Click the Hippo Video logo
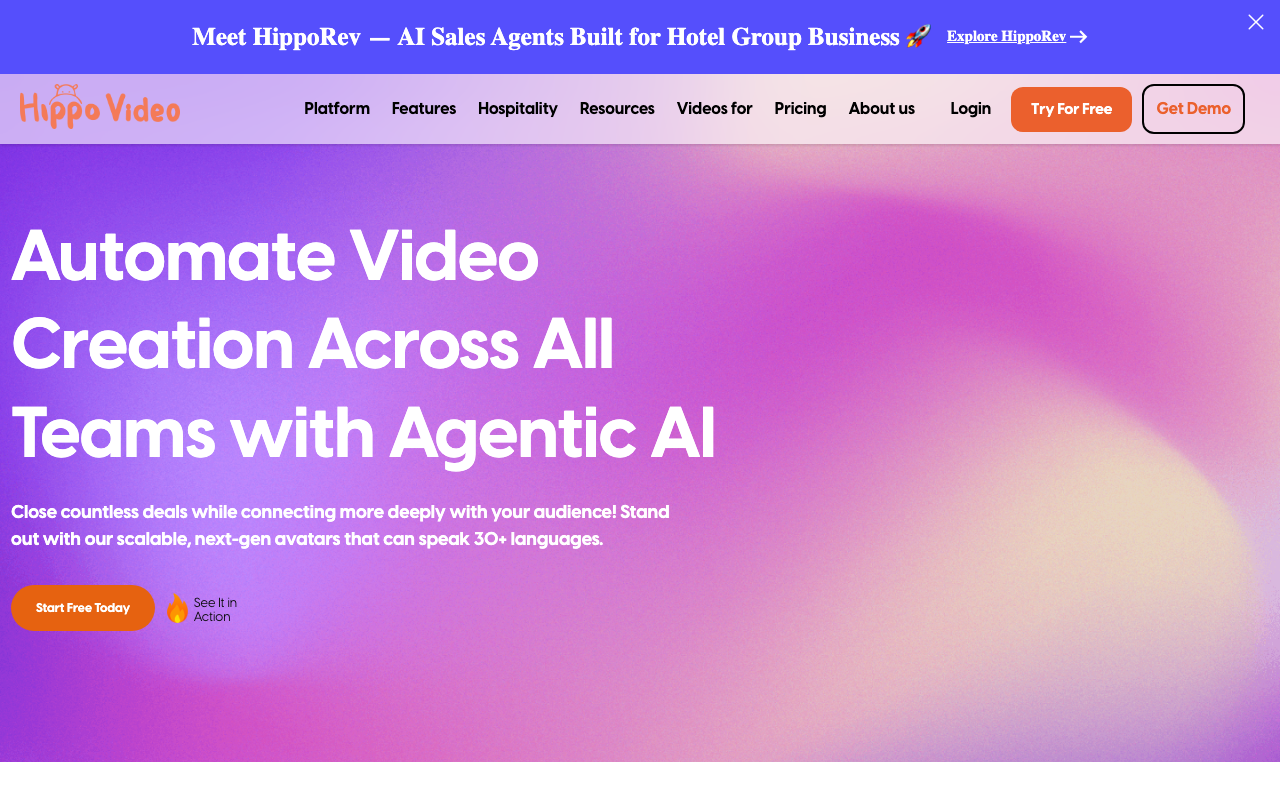This screenshot has width=1280, height=800. point(100,106)
